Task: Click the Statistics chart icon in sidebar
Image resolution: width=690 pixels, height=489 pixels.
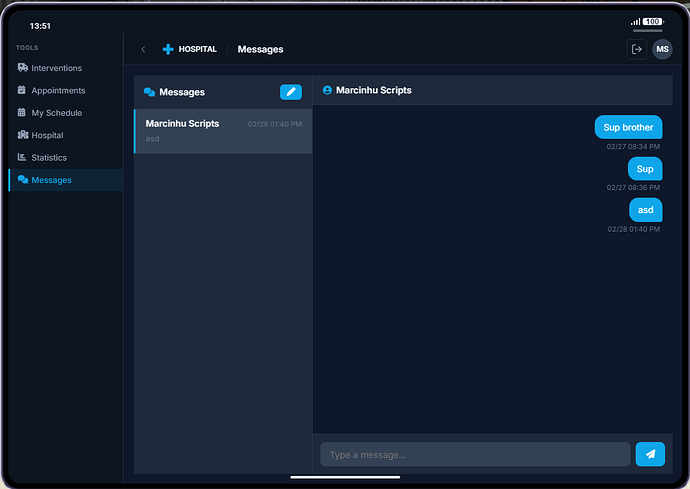Action: [23, 157]
